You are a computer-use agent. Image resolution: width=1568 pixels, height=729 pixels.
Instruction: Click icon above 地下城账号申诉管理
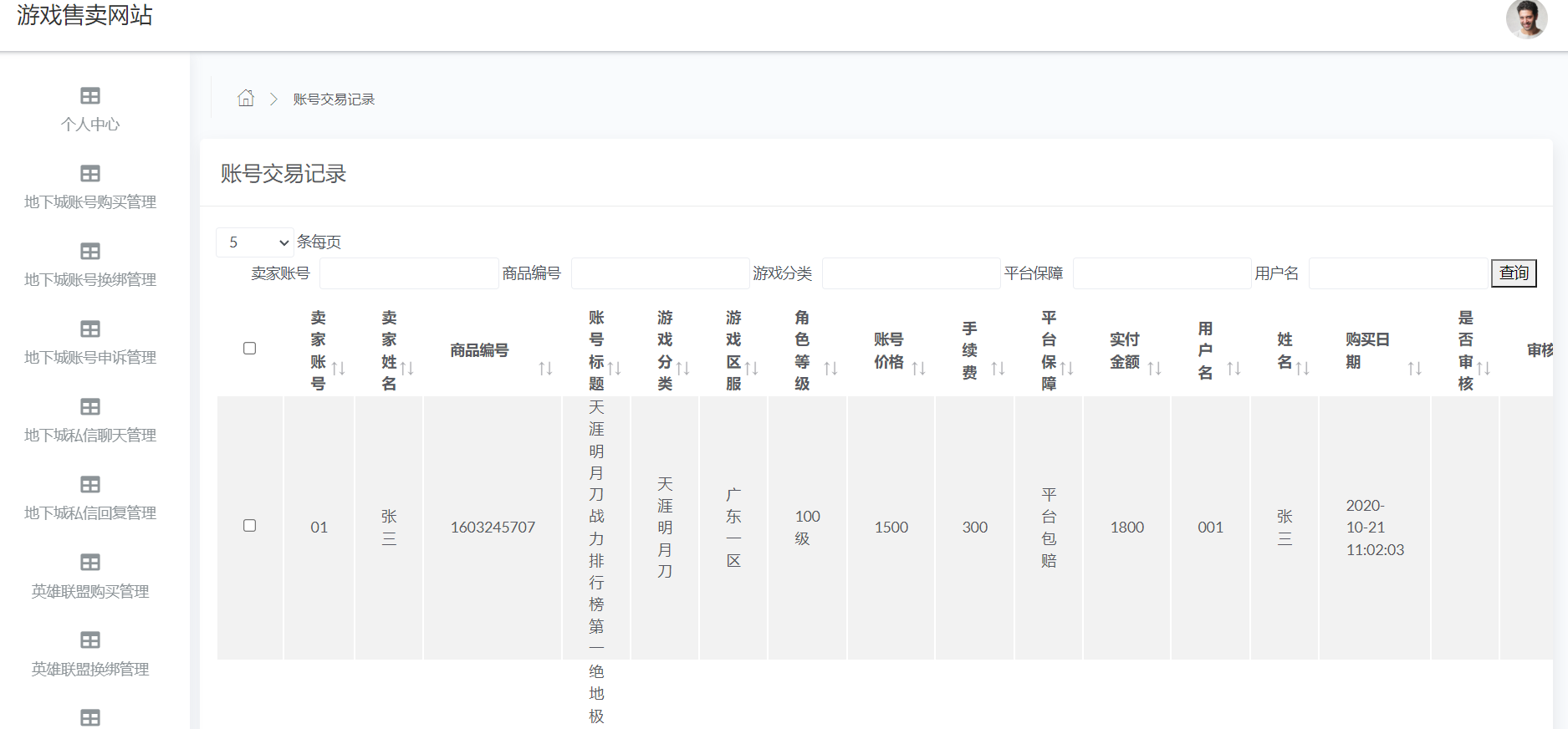click(90, 329)
